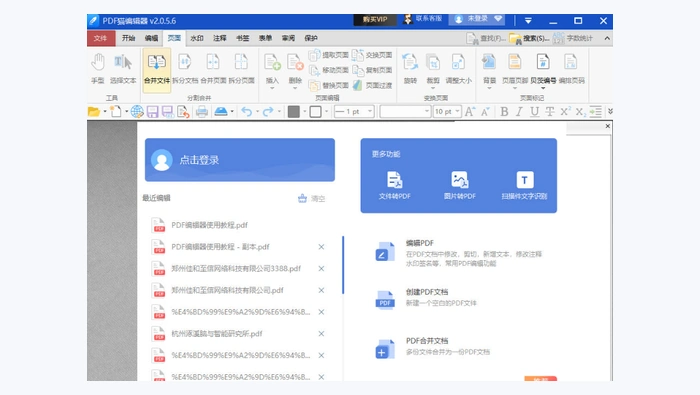Toggle Strikethrough formatting

click(550, 112)
